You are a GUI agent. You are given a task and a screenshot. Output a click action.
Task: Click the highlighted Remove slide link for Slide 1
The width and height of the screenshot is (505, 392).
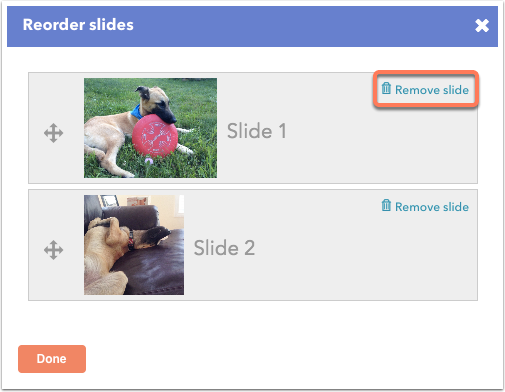click(425, 89)
